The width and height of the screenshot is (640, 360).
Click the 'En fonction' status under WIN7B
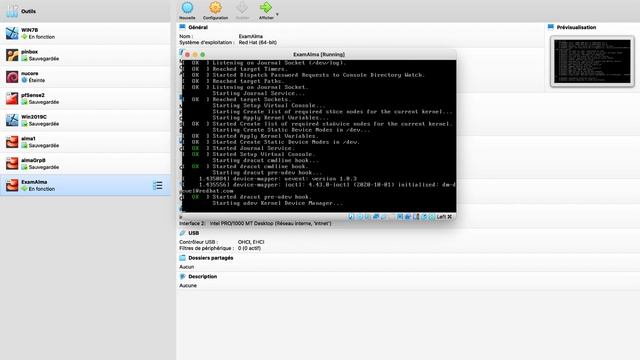coord(41,37)
